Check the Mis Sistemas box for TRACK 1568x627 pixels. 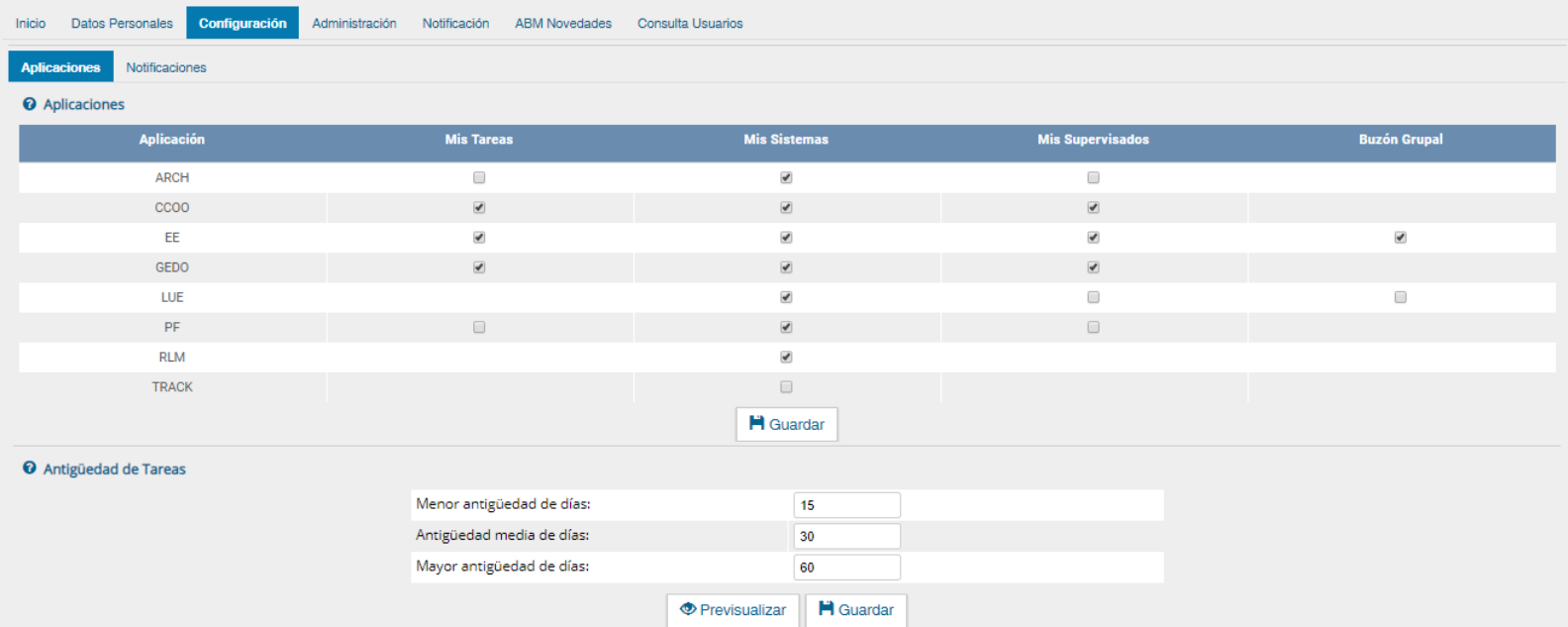786,387
